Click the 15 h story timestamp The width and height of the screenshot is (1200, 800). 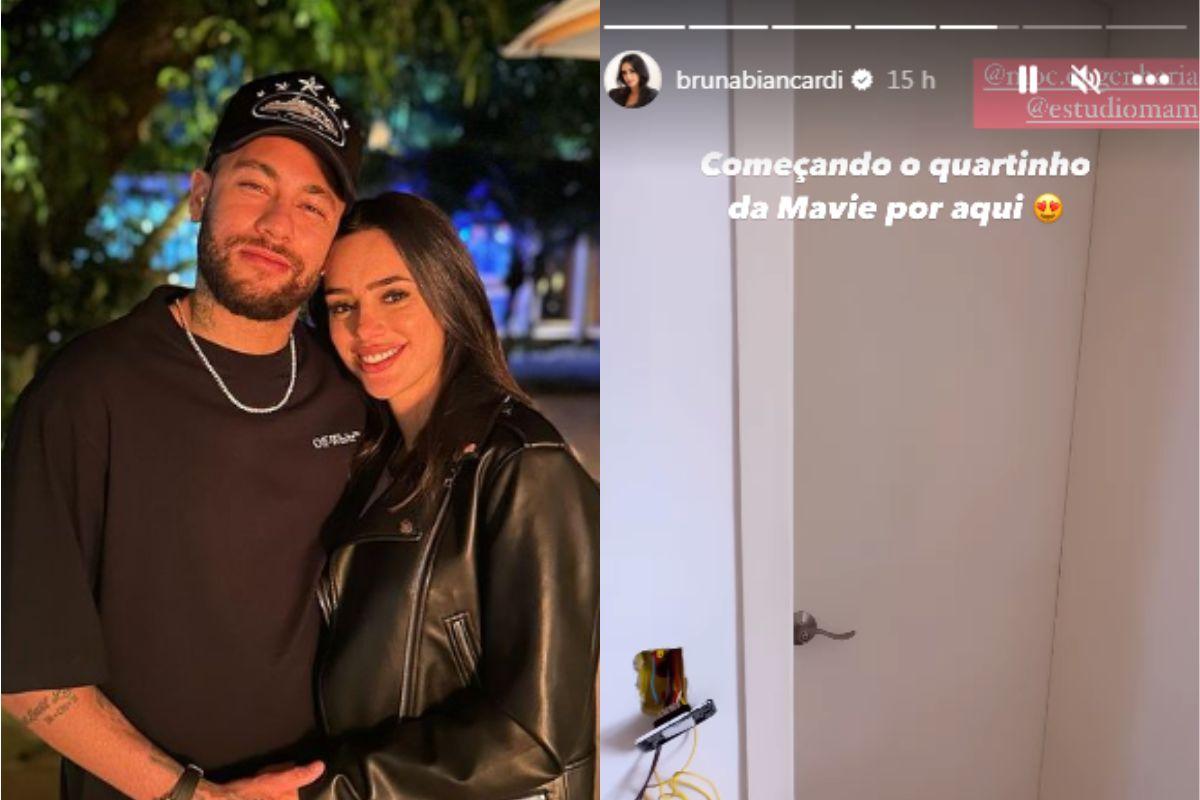[x=911, y=80]
